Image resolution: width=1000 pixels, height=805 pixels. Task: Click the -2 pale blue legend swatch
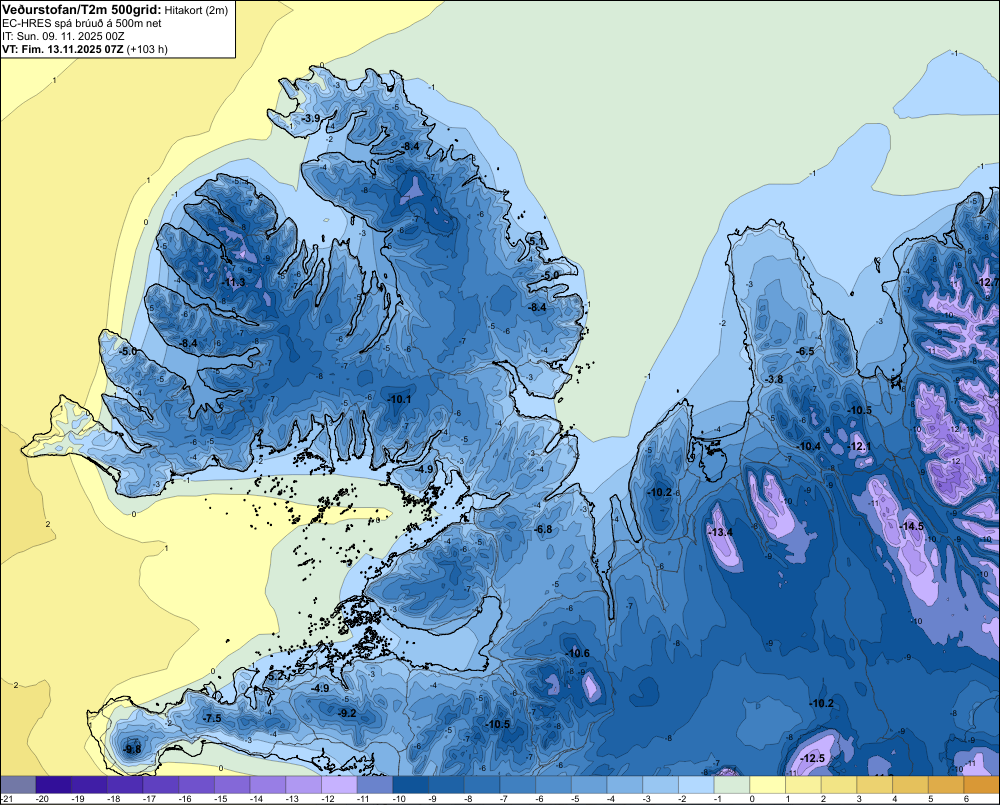(x=696, y=785)
